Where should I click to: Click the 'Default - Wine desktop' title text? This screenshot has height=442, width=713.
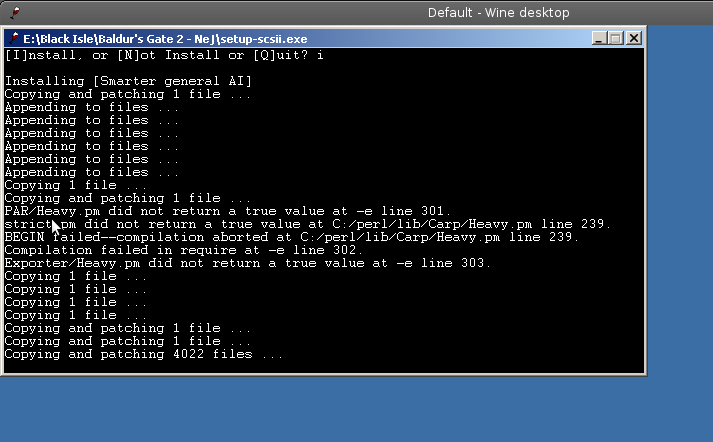point(498,13)
